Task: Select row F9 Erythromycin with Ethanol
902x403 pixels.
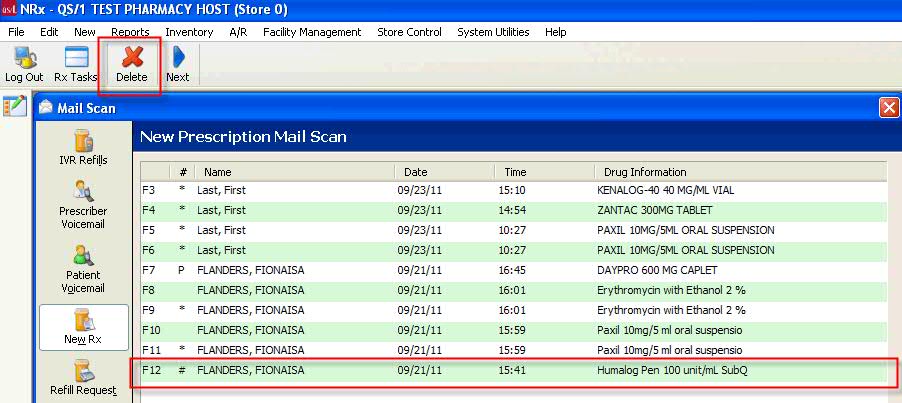Action: [x=514, y=310]
